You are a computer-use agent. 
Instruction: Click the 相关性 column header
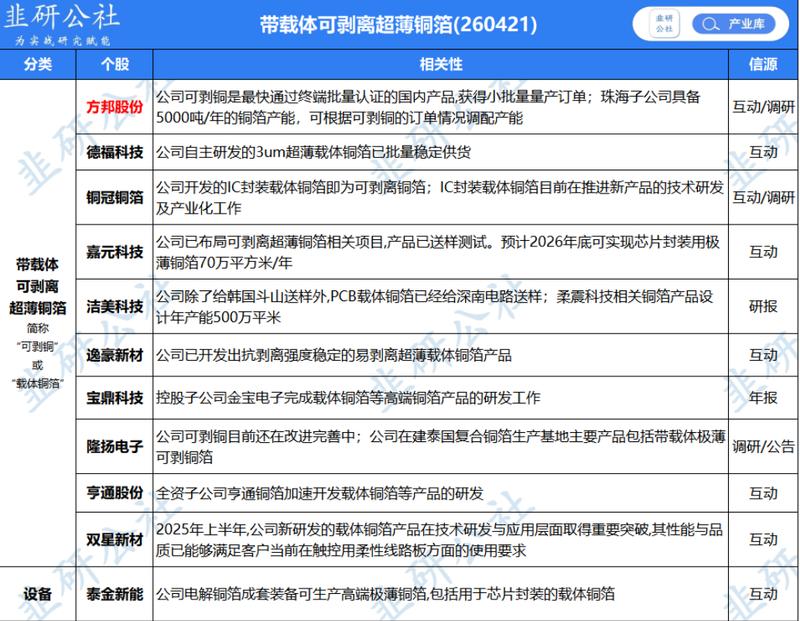click(x=441, y=64)
